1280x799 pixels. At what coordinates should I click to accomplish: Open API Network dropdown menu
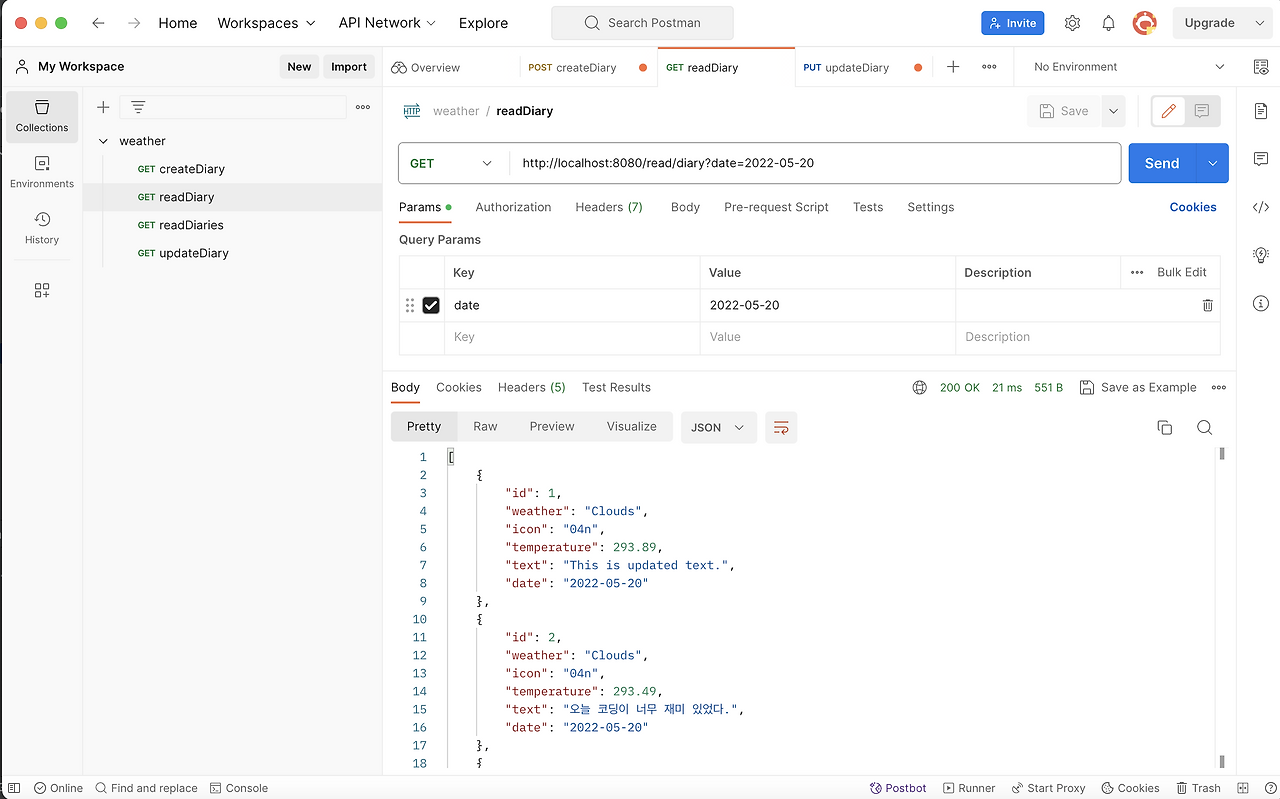pos(387,23)
